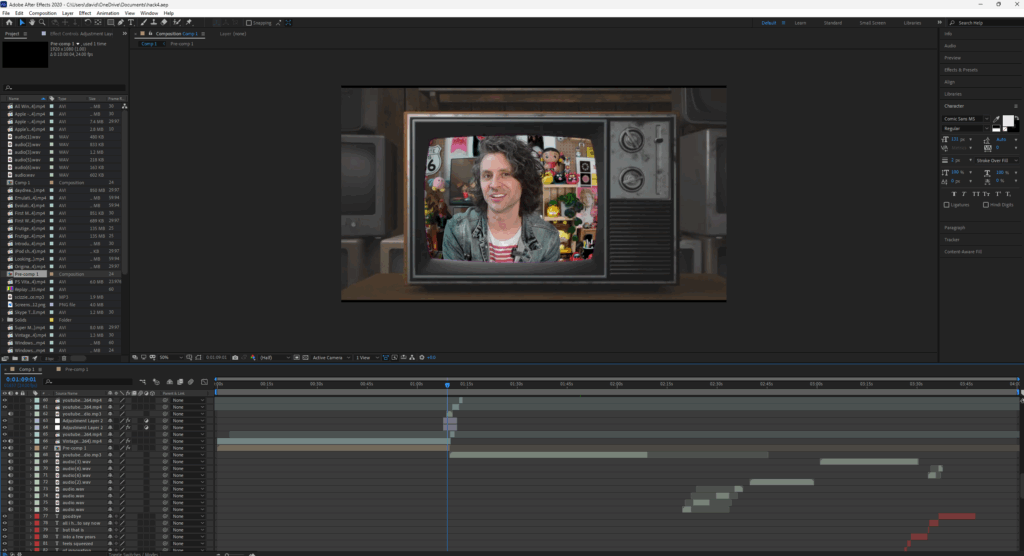Open the Regular font style dropdown
The height and width of the screenshot is (556, 1024).
[x=966, y=129]
